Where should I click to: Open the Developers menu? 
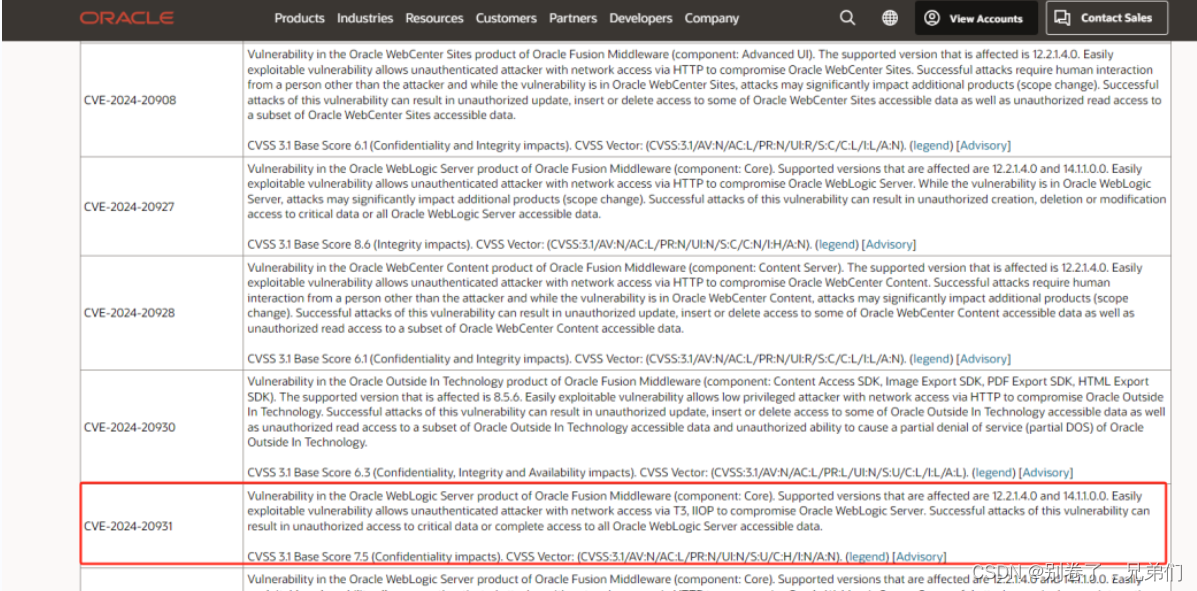click(x=640, y=18)
